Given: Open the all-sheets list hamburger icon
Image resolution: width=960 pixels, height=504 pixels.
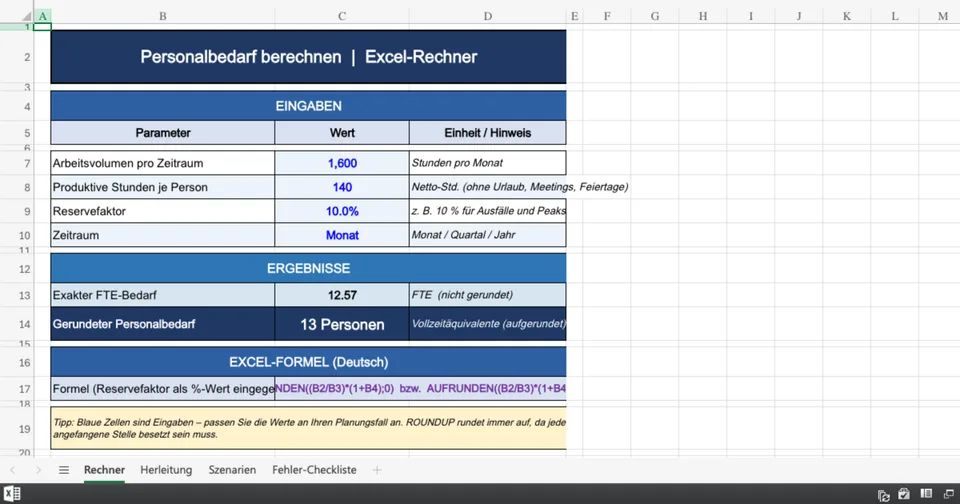Looking at the screenshot, I should [x=64, y=470].
